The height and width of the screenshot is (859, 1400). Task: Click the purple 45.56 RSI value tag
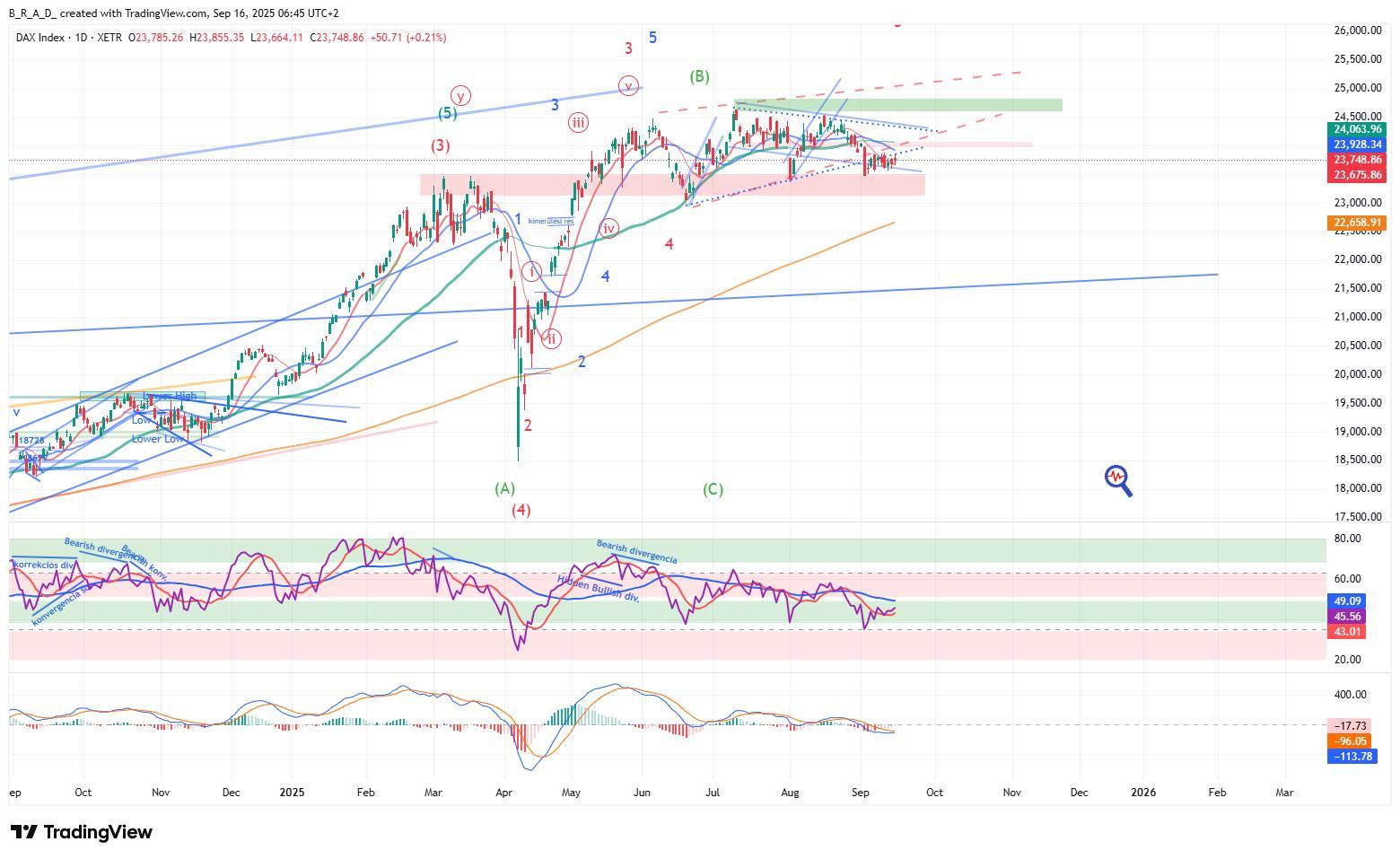click(1347, 617)
